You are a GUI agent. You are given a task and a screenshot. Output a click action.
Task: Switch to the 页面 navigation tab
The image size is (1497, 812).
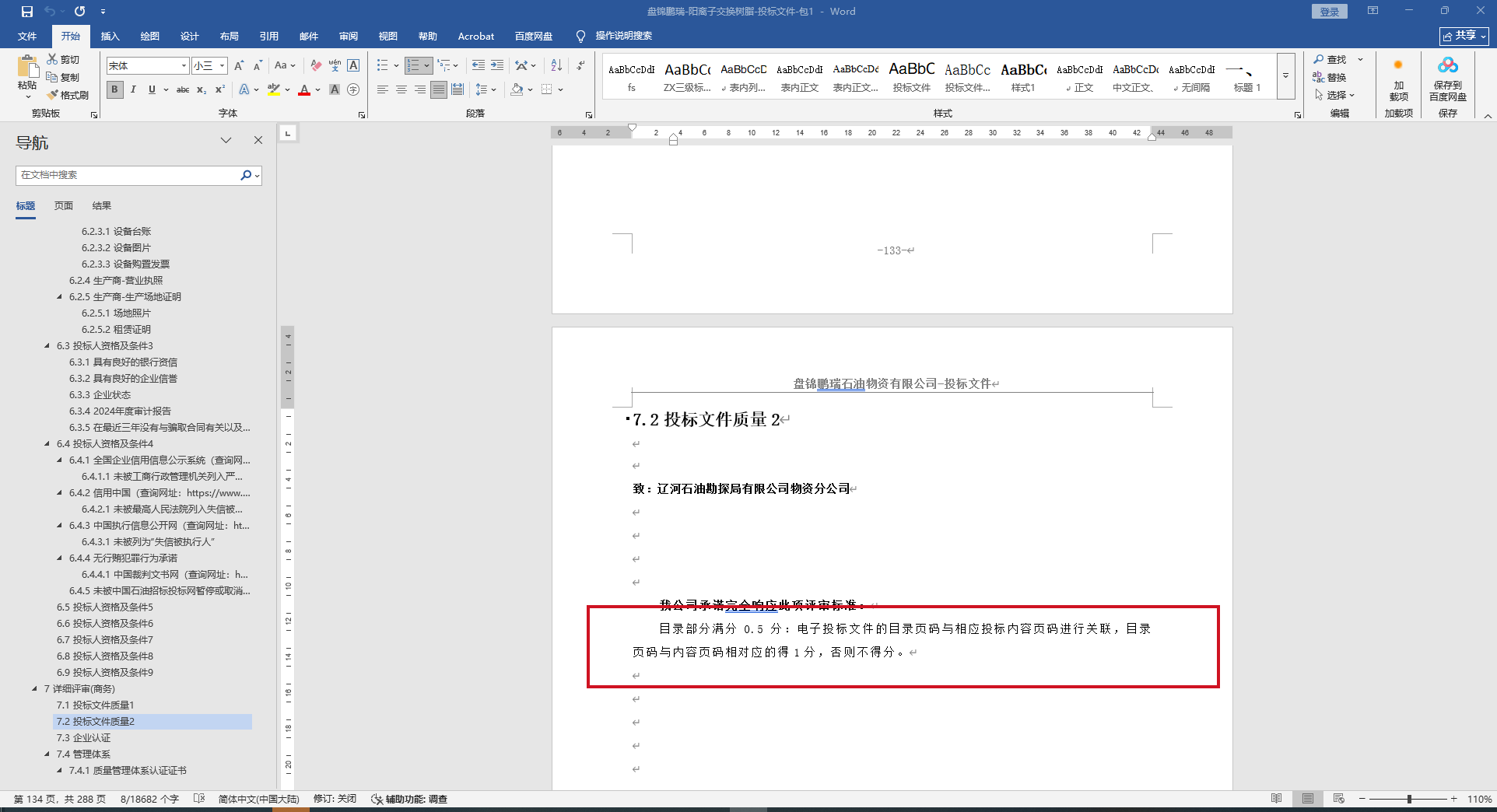(64, 206)
